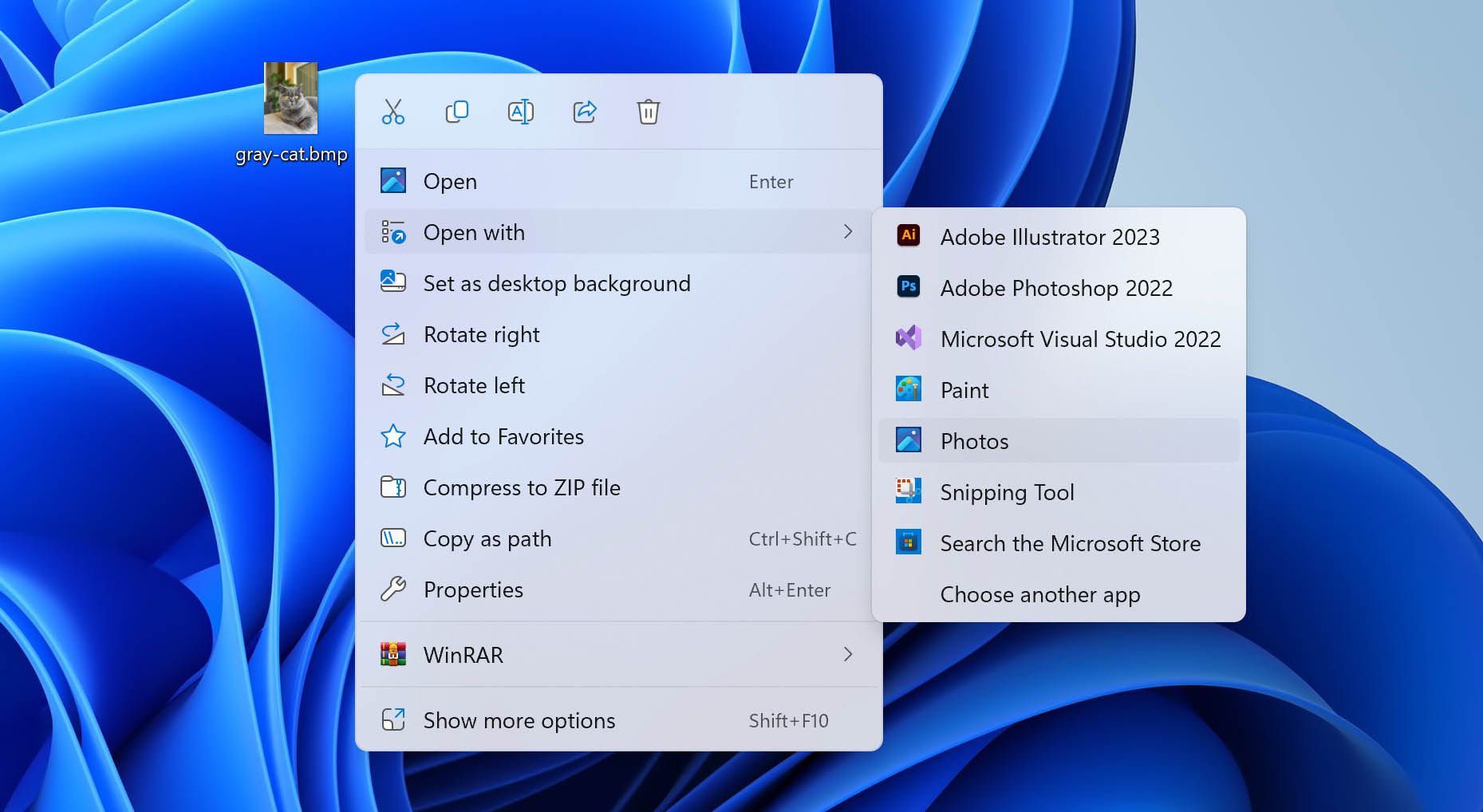Click the Photoshop Ps icon
This screenshot has width=1483, height=812.
[x=909, y=286]
